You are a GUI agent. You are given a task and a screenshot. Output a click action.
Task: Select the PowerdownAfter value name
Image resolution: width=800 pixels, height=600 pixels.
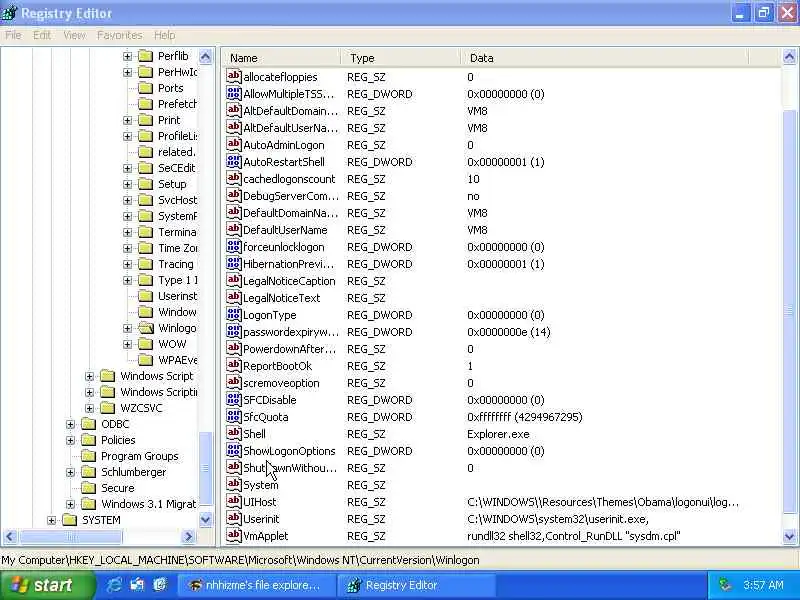pos(290,349)
